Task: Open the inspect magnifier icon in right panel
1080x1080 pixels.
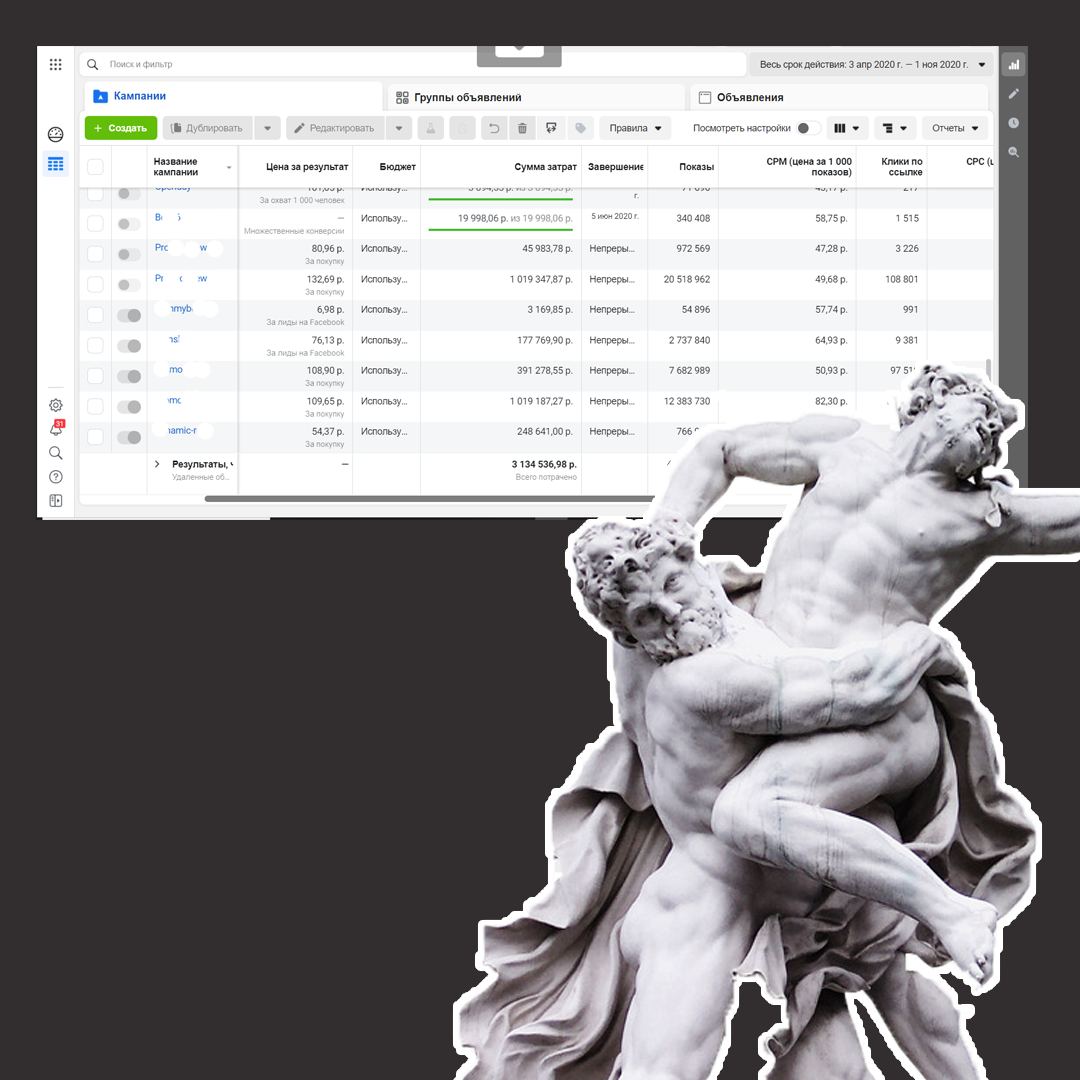Action: [x=1014, y=152]
